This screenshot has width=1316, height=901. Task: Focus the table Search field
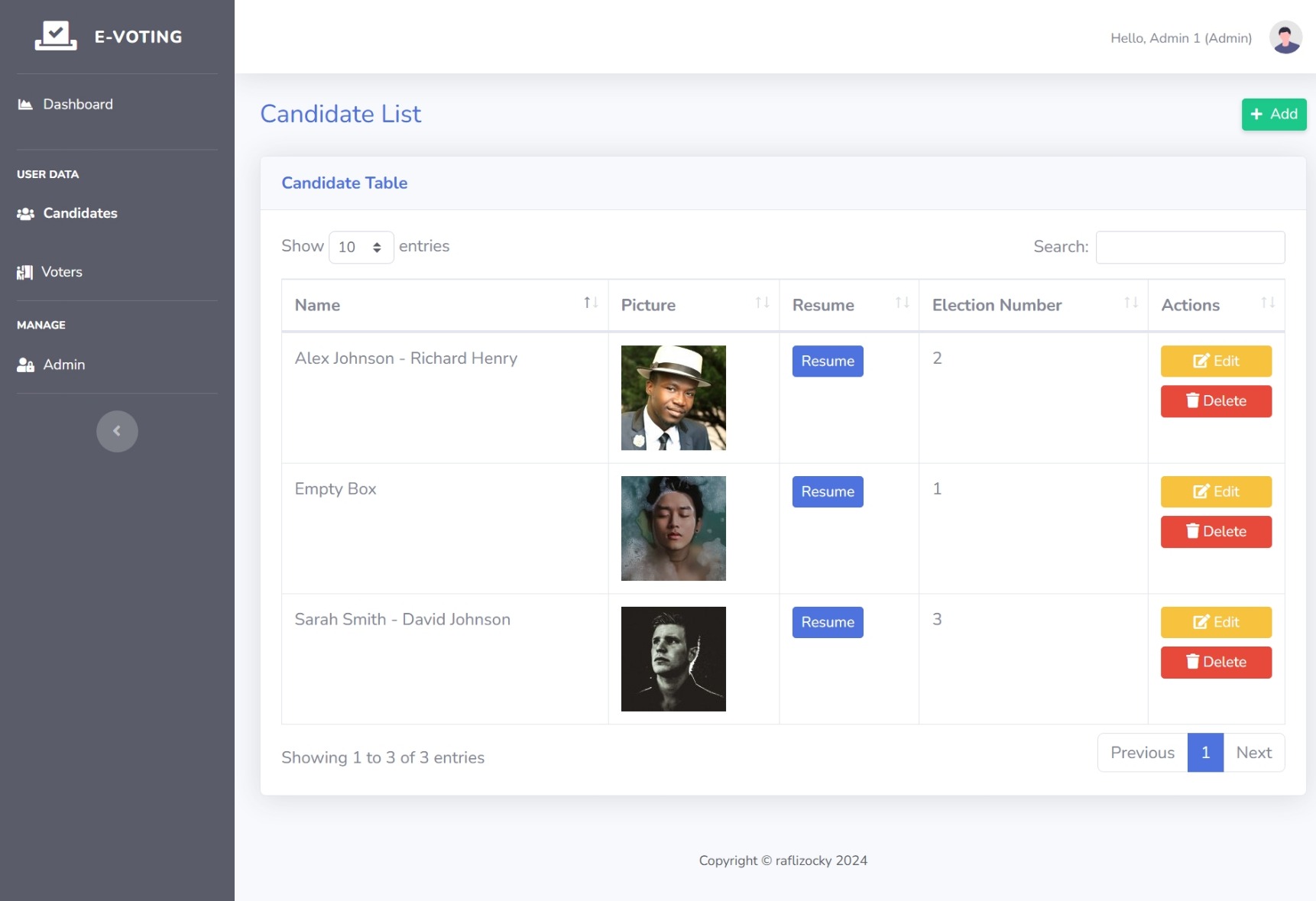1189,247
